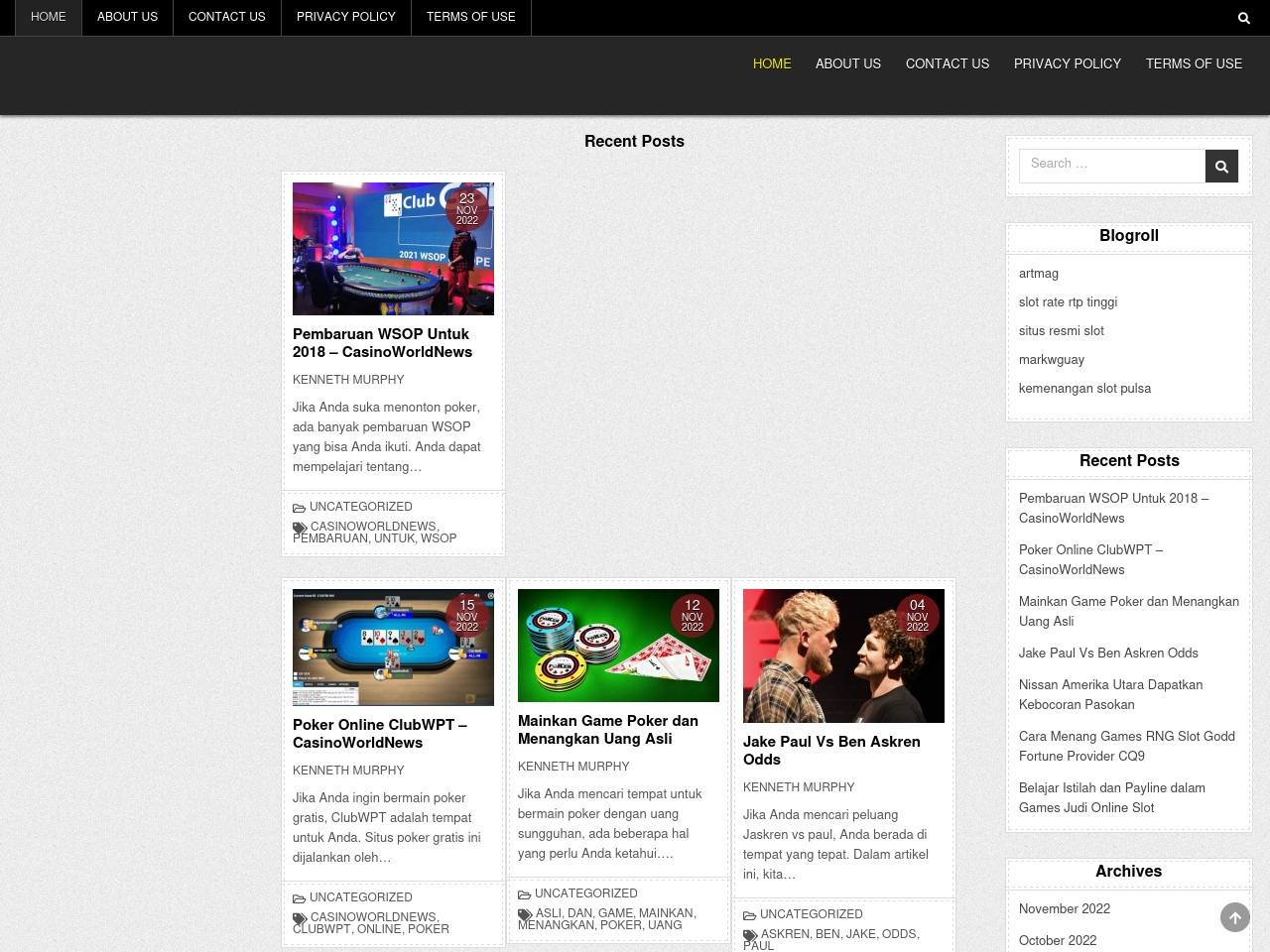Open Uncategorized category under the Jake Paul post
1270x952 pixels.
[x=812, y=914]
